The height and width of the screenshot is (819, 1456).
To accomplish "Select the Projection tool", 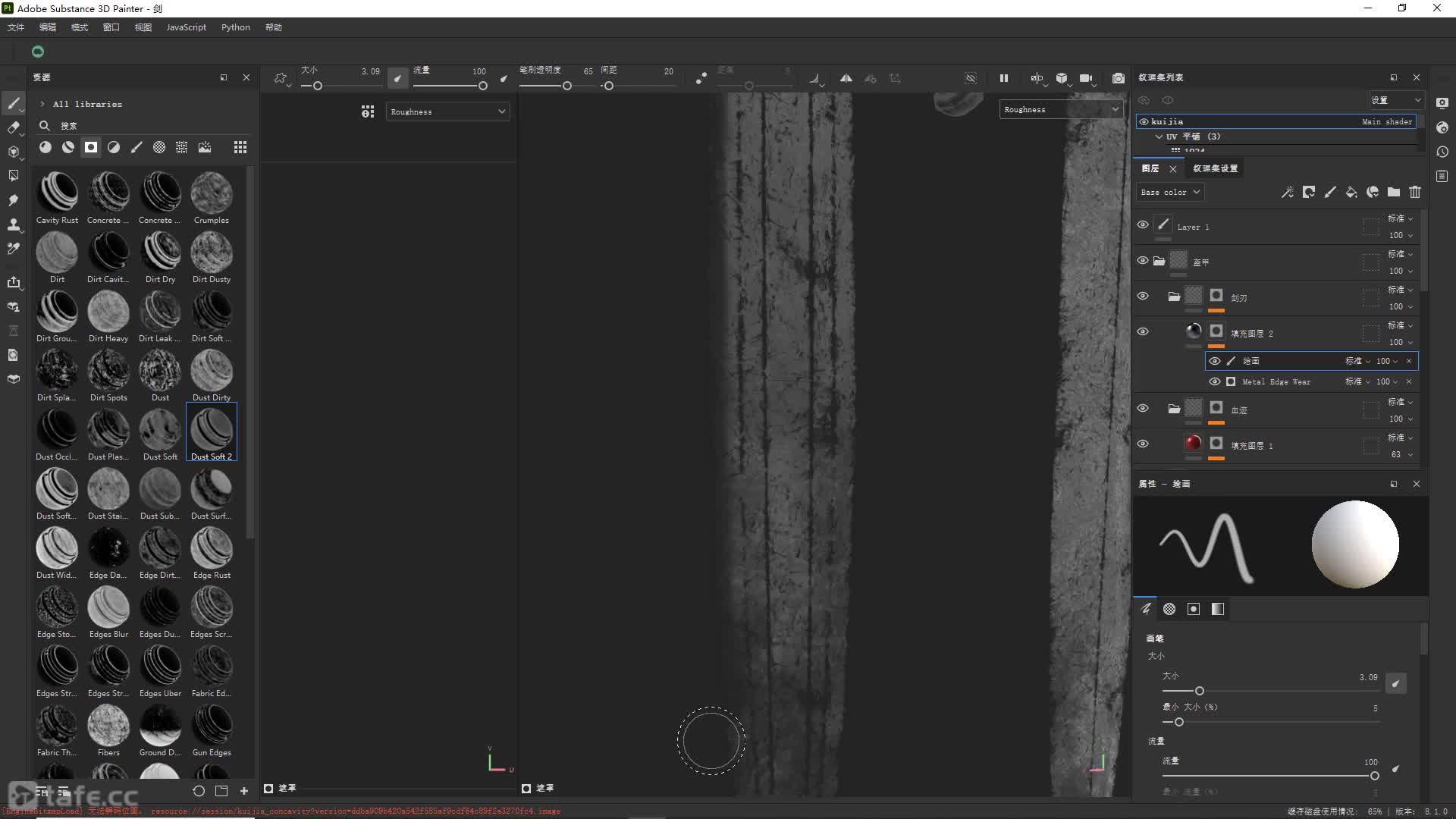I will pos(14,152).
